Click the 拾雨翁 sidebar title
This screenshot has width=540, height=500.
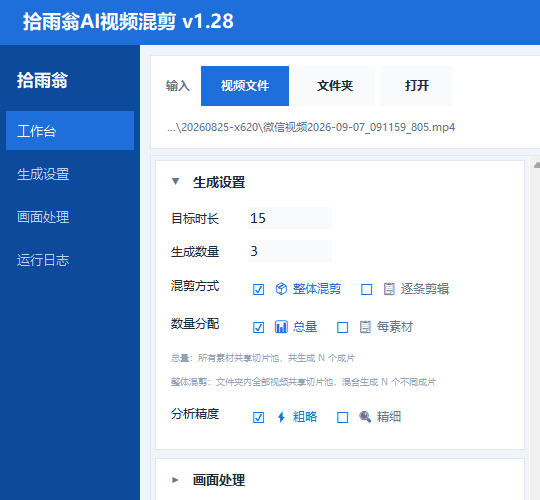pyautogui.click(x=42, y=80)
